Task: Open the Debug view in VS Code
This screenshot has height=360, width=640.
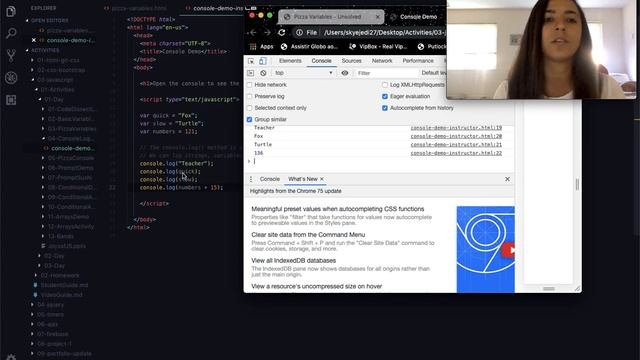Action: tap(11, 78)
